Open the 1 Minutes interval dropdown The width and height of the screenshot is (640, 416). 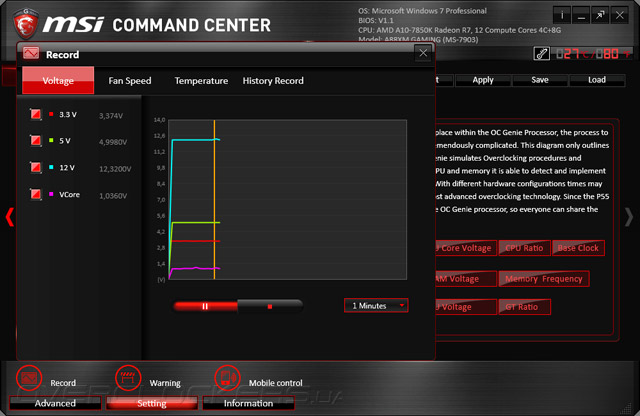[376, 305]
